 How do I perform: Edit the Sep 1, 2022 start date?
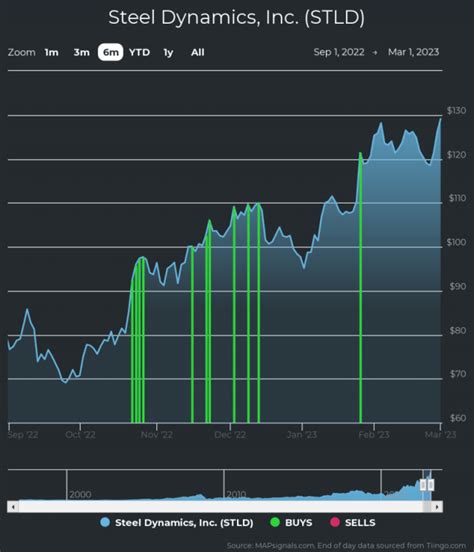coord(339,52)
